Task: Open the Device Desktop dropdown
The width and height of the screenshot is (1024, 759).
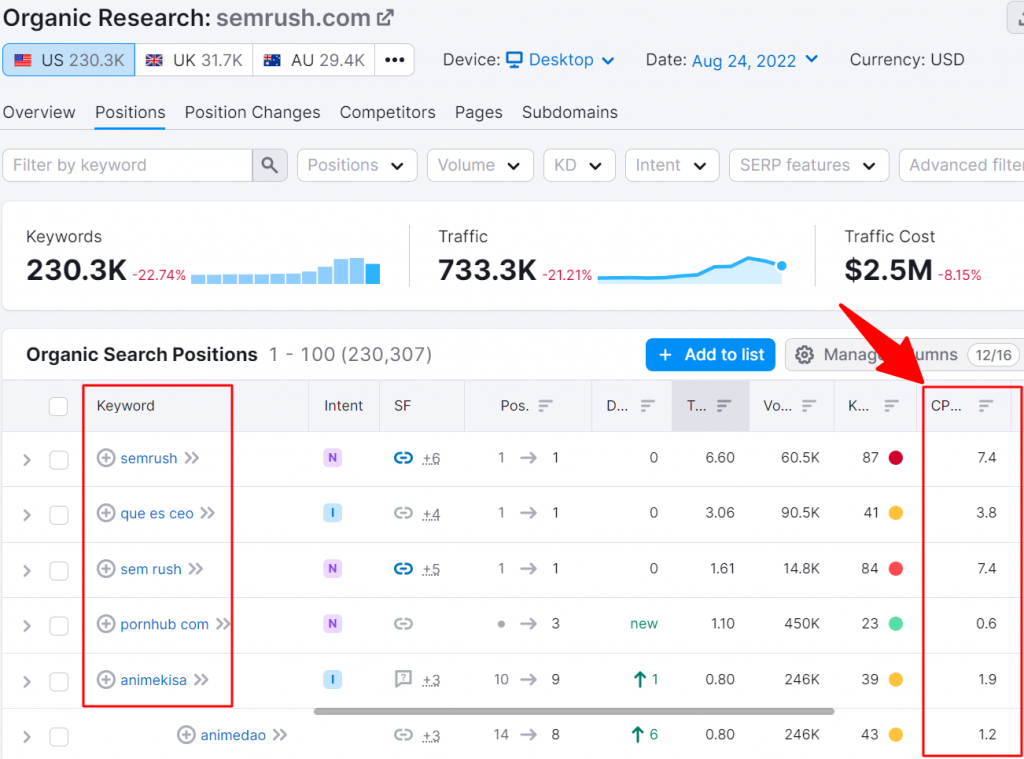Action: coord(561,60)
